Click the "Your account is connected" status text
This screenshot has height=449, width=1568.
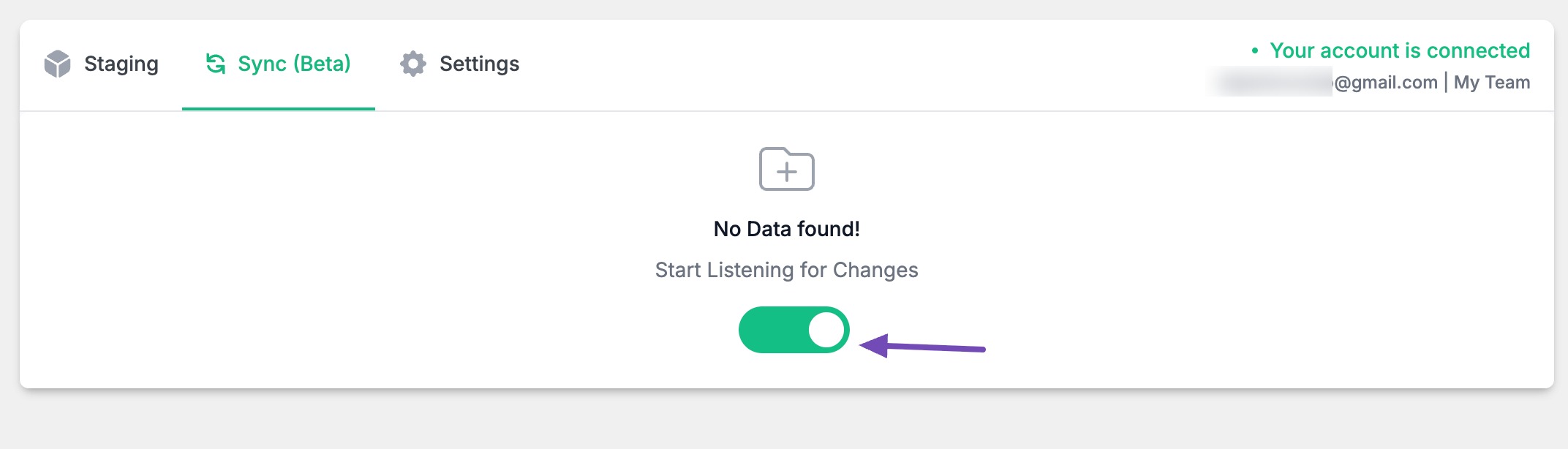pyautogui.click(x=1400, y=50)
